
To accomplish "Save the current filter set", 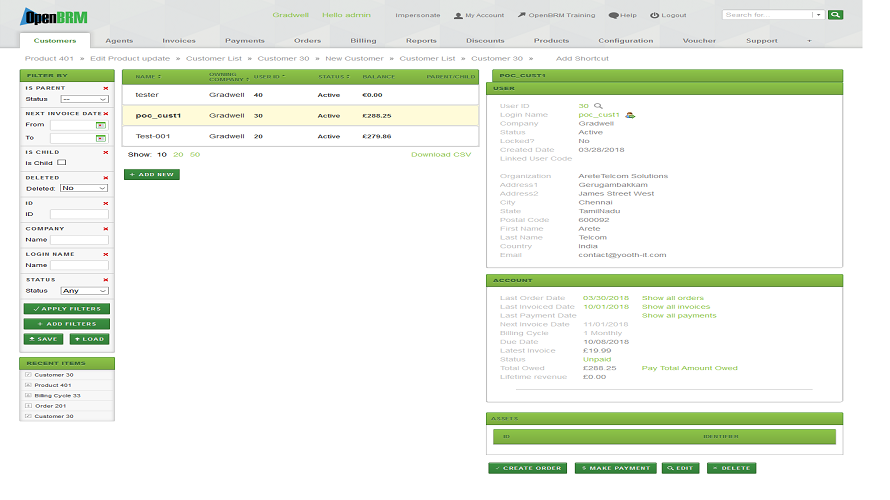I will pos(44,339).
